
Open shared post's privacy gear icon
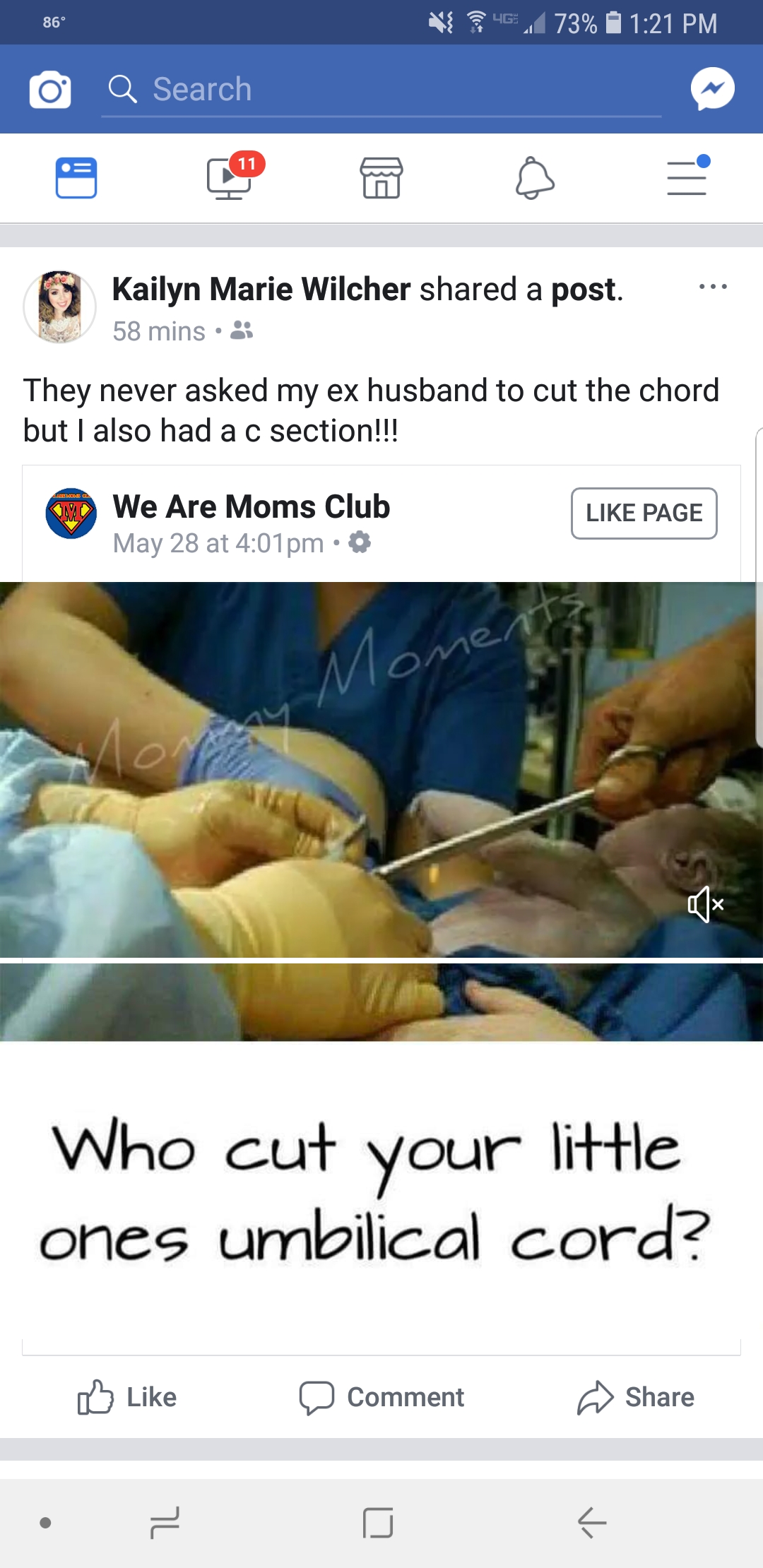tap(360, 542)
